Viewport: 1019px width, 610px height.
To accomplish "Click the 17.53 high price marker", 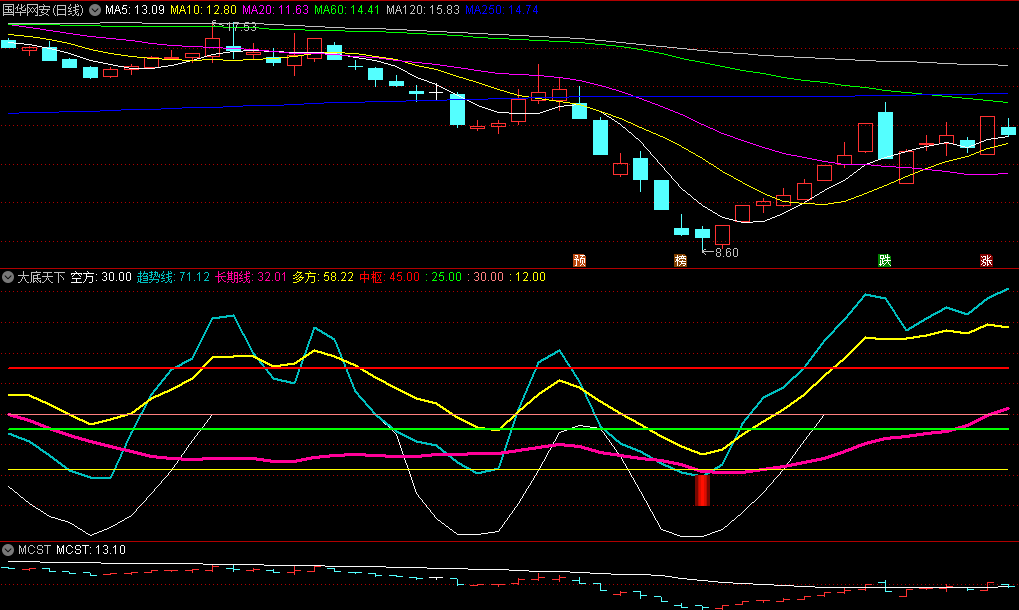I will [x=237, y=27].
